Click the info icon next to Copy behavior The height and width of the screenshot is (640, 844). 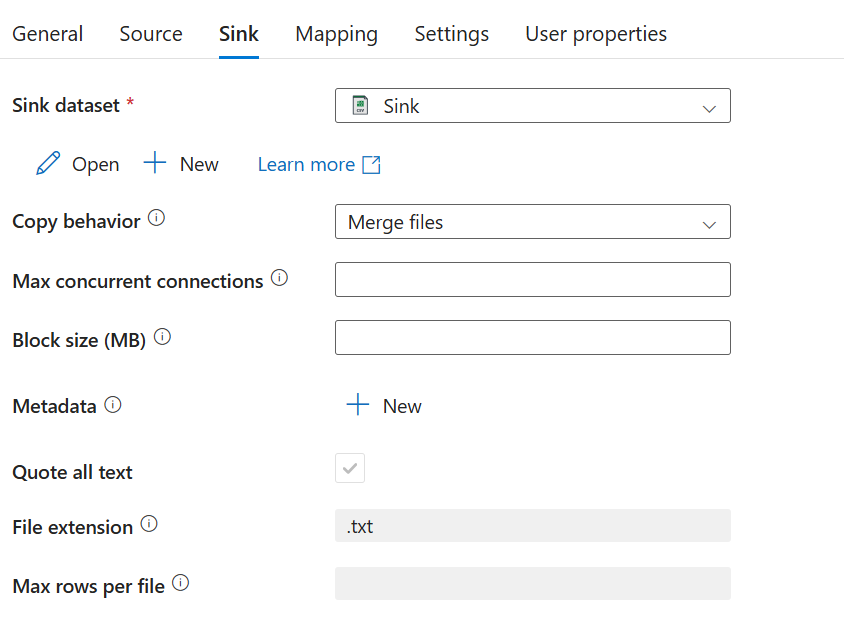(156, 219)
